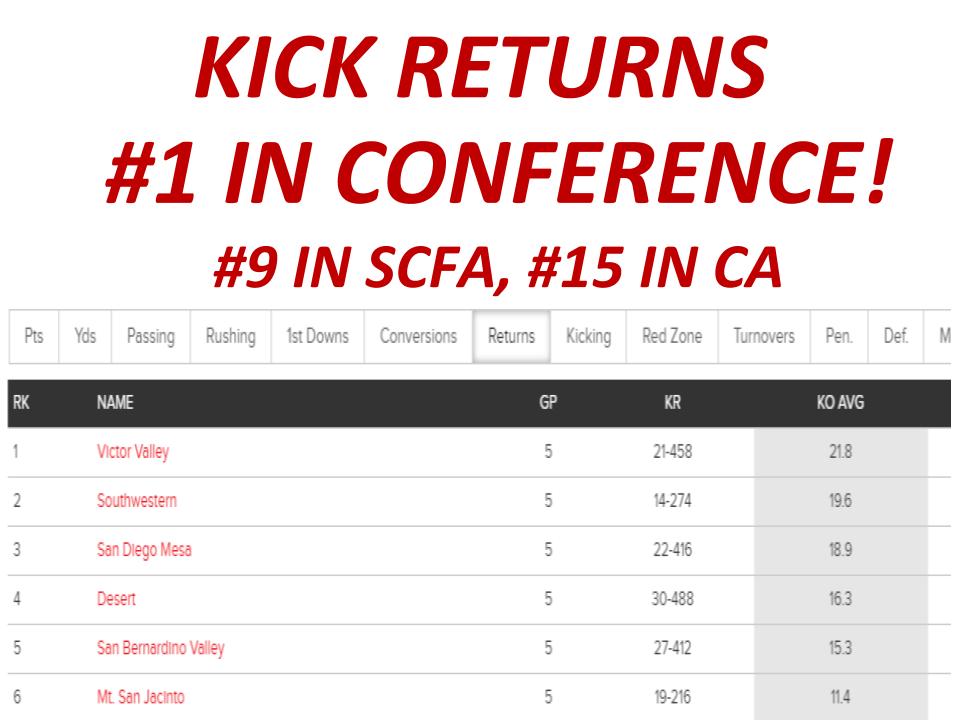Open San Bernardino Valley team link
The image size is (960, 720).
(x=160, y=648)
